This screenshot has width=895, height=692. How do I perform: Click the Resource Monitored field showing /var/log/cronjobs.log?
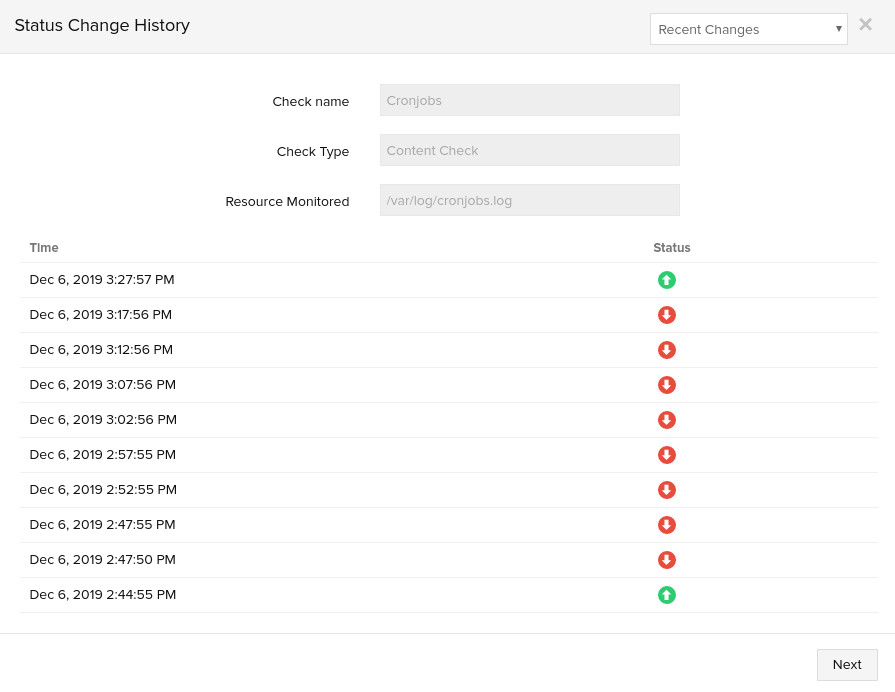pos(529,200)
